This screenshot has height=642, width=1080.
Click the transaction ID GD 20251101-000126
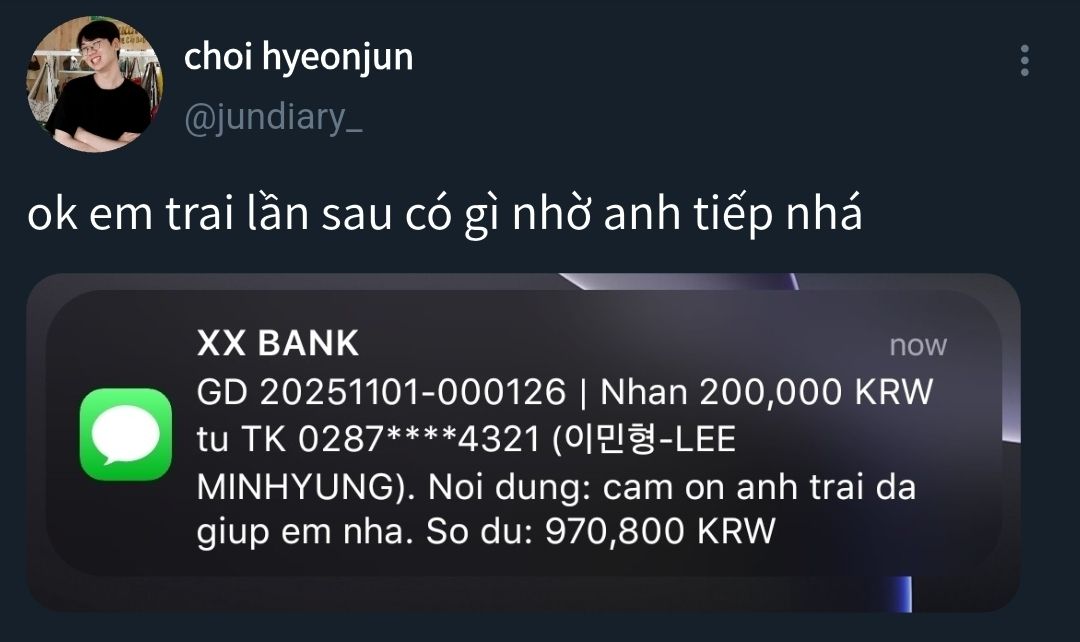[381, 393]
